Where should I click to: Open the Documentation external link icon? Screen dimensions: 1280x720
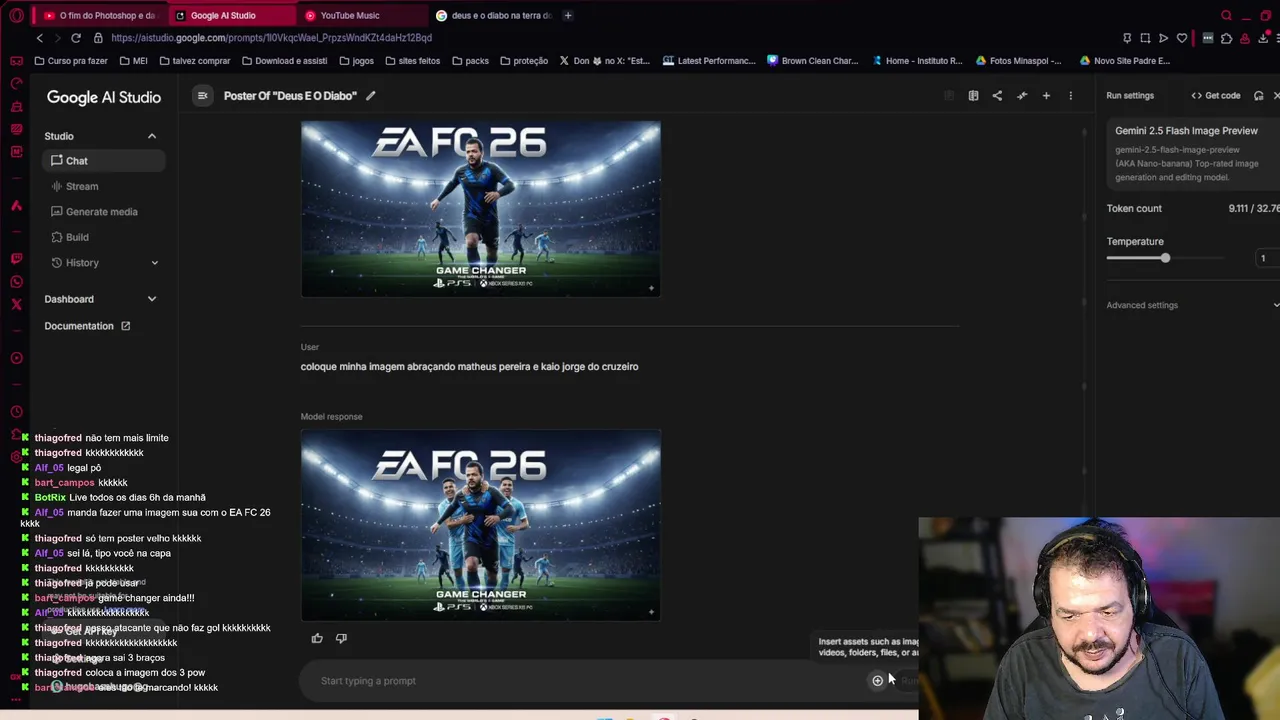[125, 326]
